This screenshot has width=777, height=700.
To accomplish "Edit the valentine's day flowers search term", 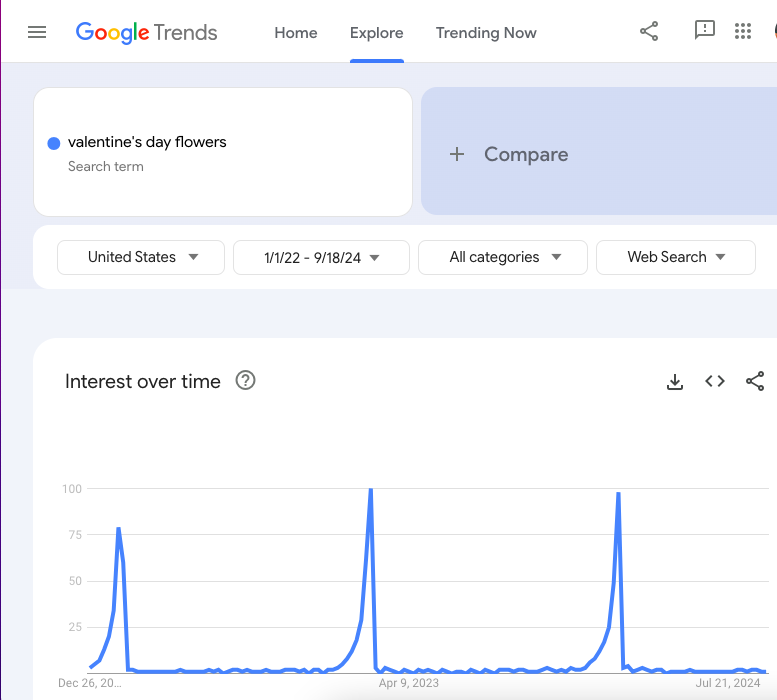I will tap(147, 142).
